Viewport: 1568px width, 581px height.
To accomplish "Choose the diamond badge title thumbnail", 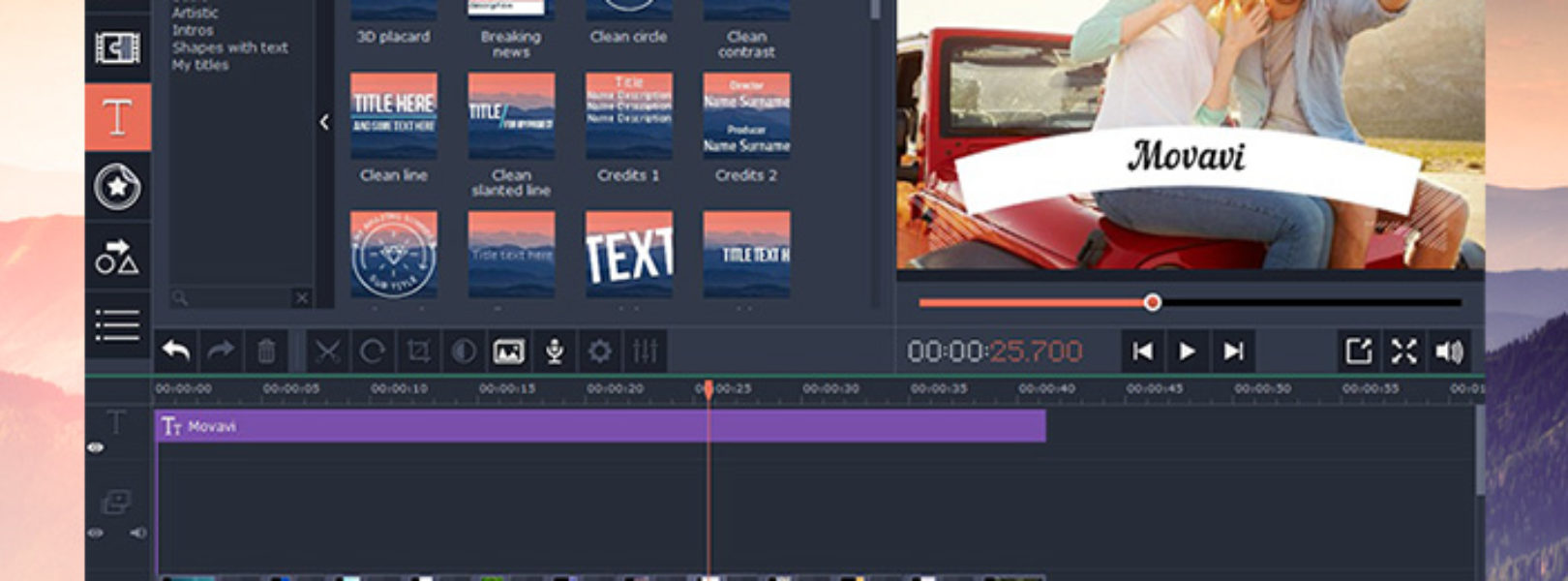I will click(x=394, y=255).
